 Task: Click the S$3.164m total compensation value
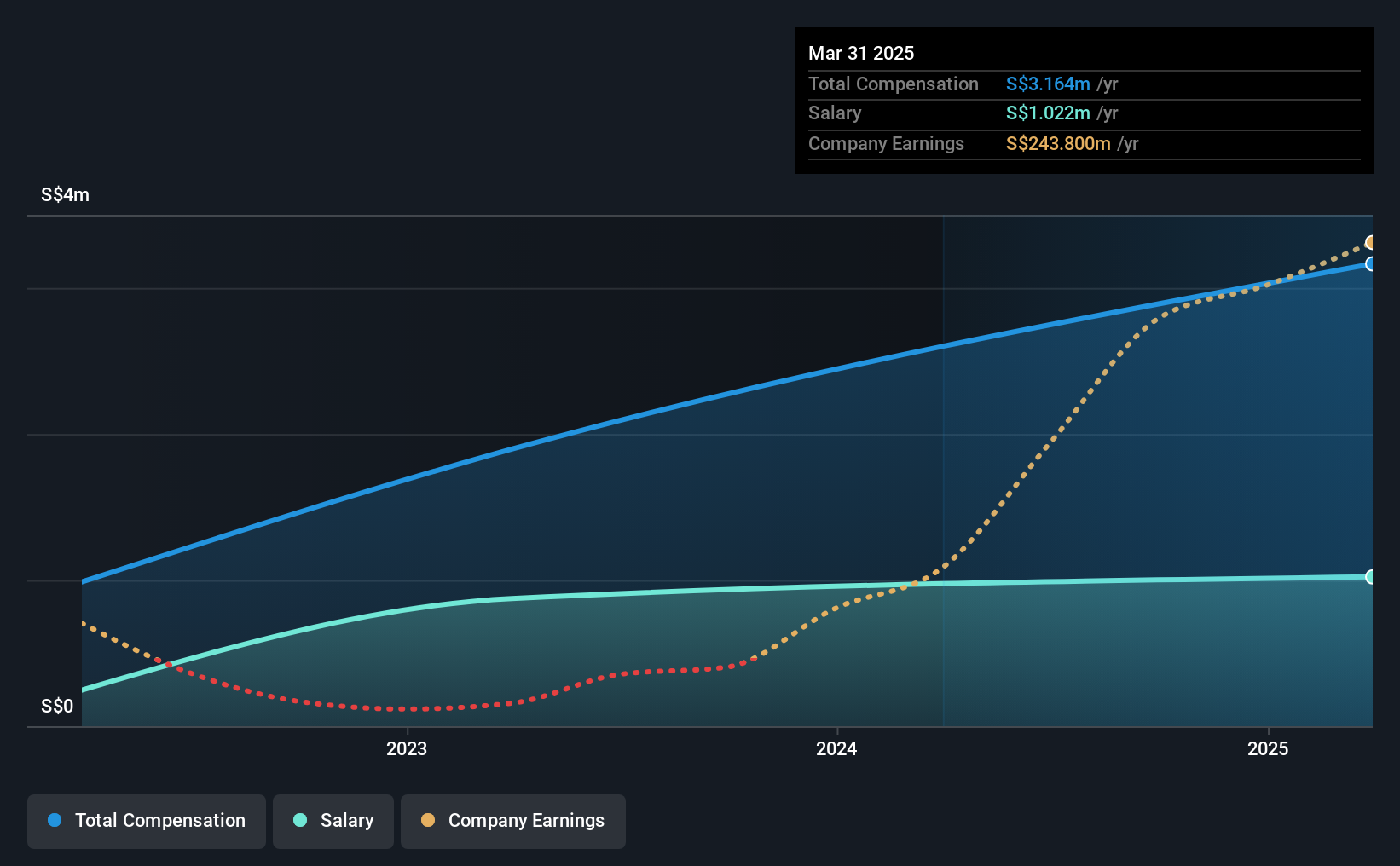(1048, 84)
